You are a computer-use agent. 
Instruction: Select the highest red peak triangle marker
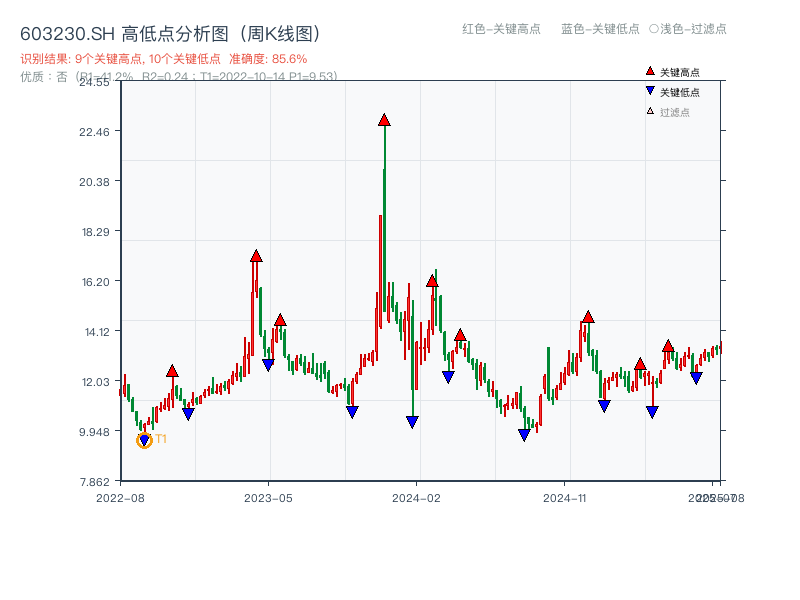coord(384,119)
